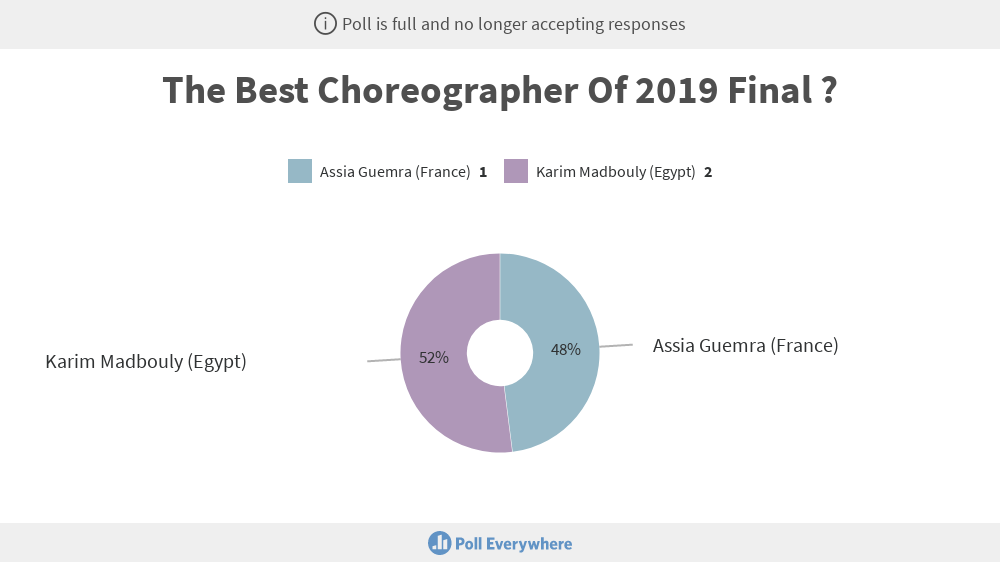Screen dimensions: 1000x562
Task: Click the leader line beside Assia Guemra label
Action: click(x=616, y=346)
